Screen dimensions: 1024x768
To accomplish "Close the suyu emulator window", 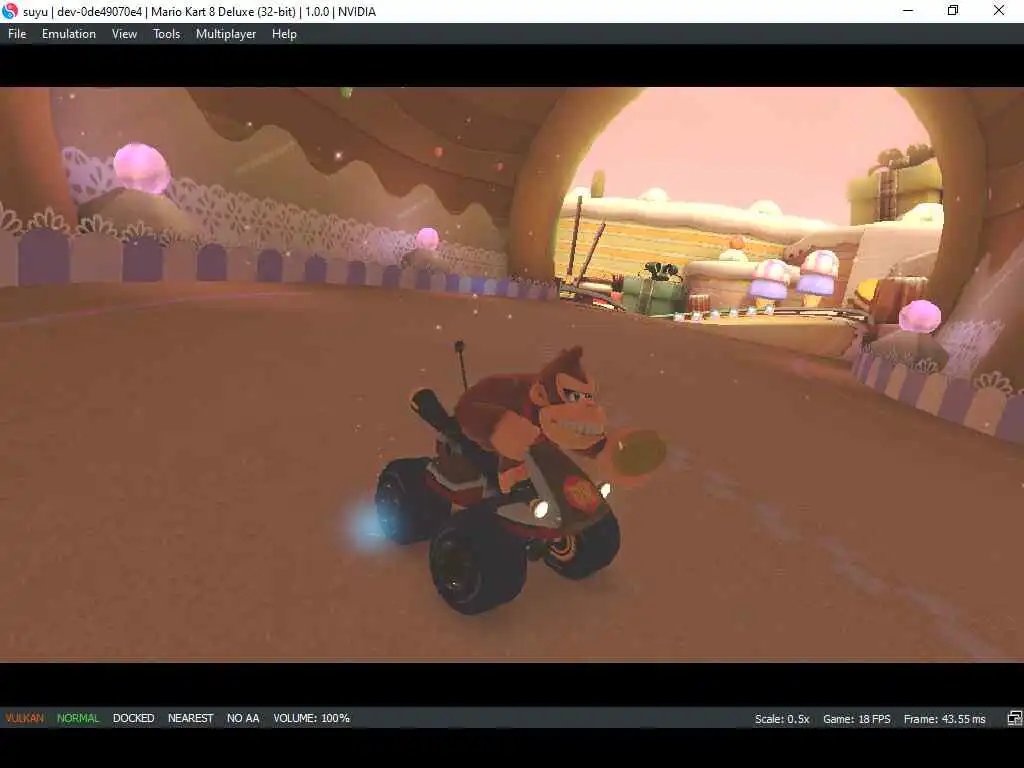I will click(x=999, y=10).
